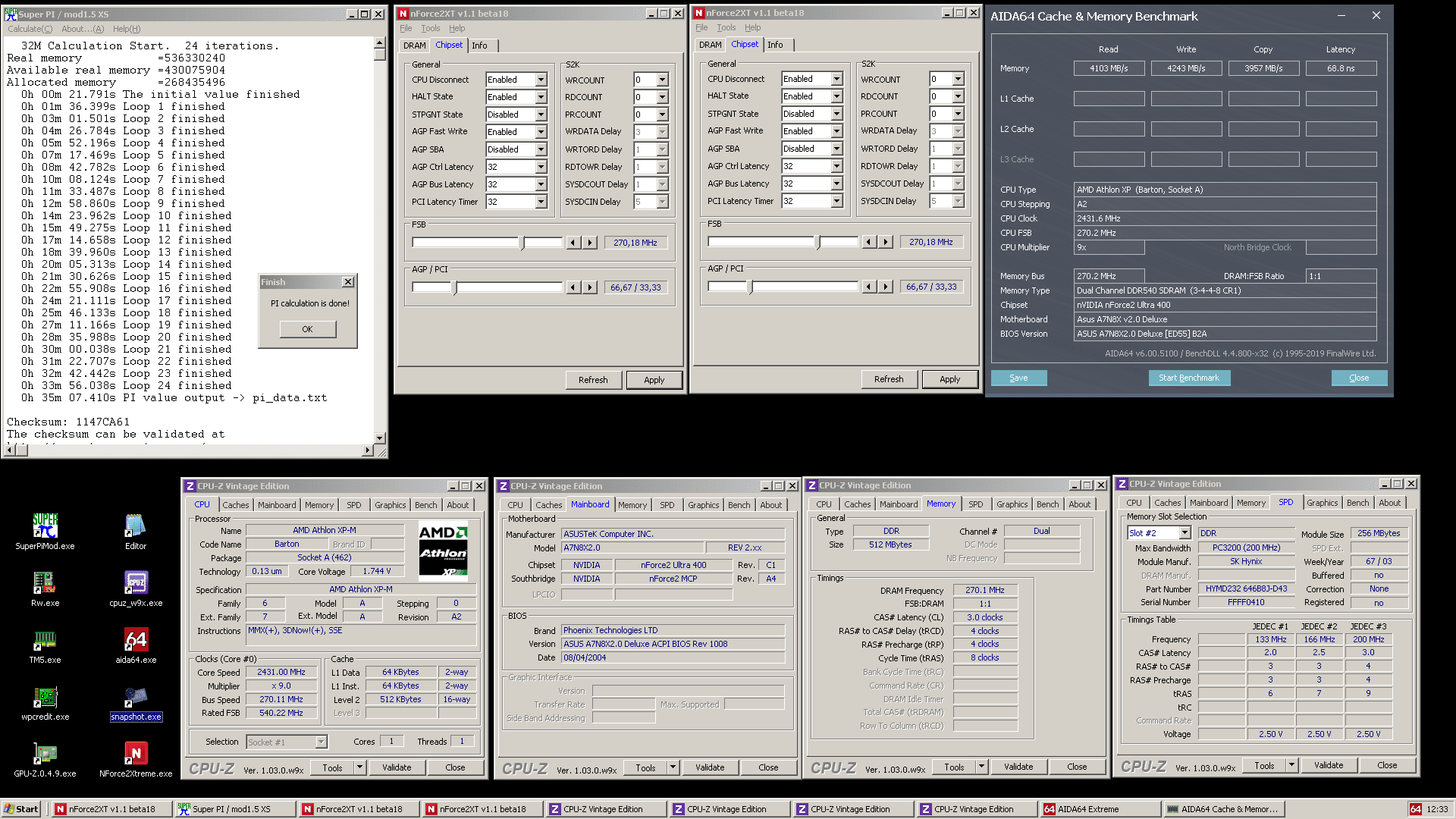Click AGP/PCI left arrow in left nForce2XT window
Screen dimensions: 1456x819
[x=573, y=287]
